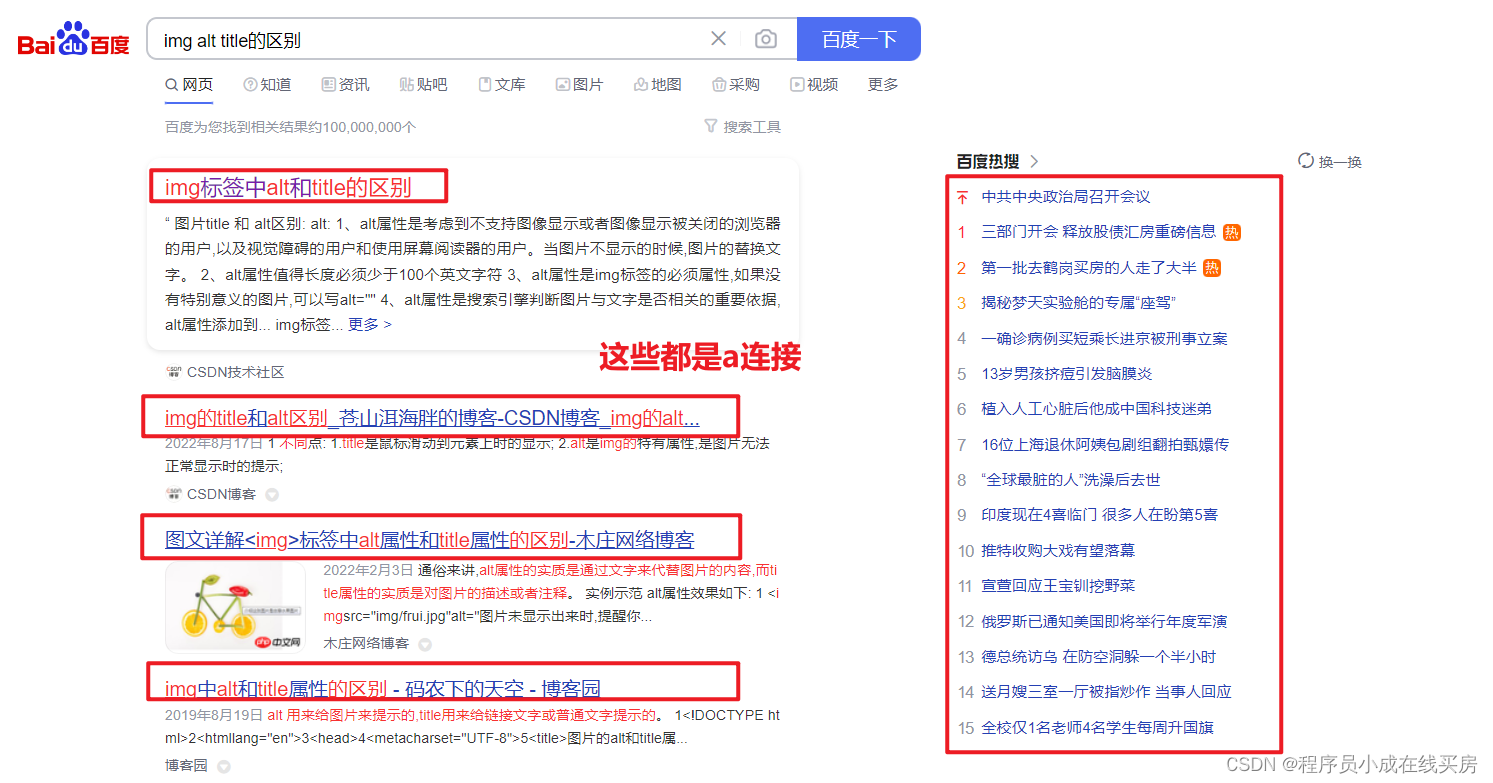This screenshot has height=783, width=1493.
Task: Open hot topic 中共中央政治局召开会议
Action: pos(1066,197)
